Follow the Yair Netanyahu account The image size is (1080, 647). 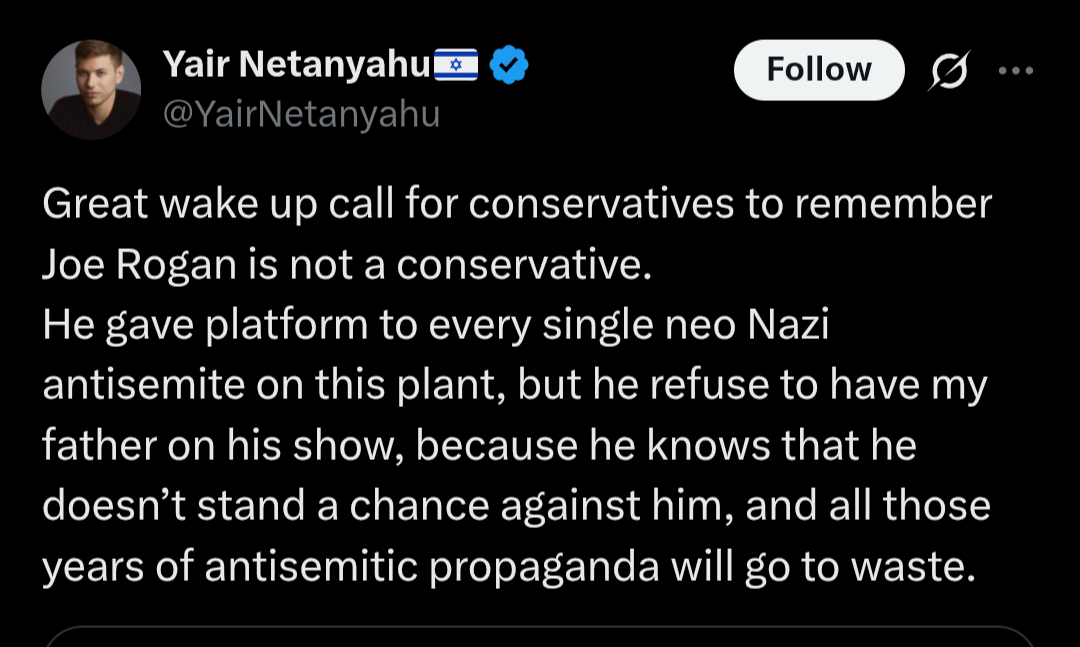(x=819, y=70)
